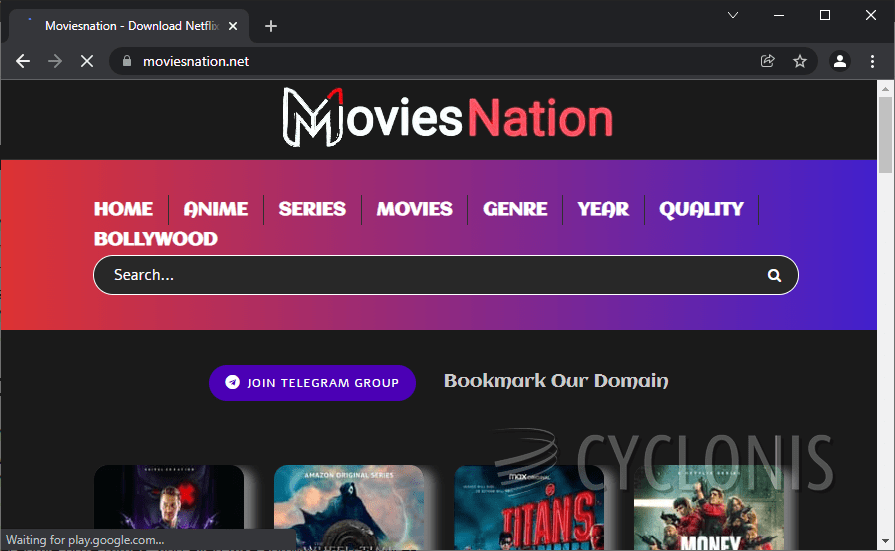
Task: Open the share page icon
Action: pyautogui.click(x=768, y=61)
